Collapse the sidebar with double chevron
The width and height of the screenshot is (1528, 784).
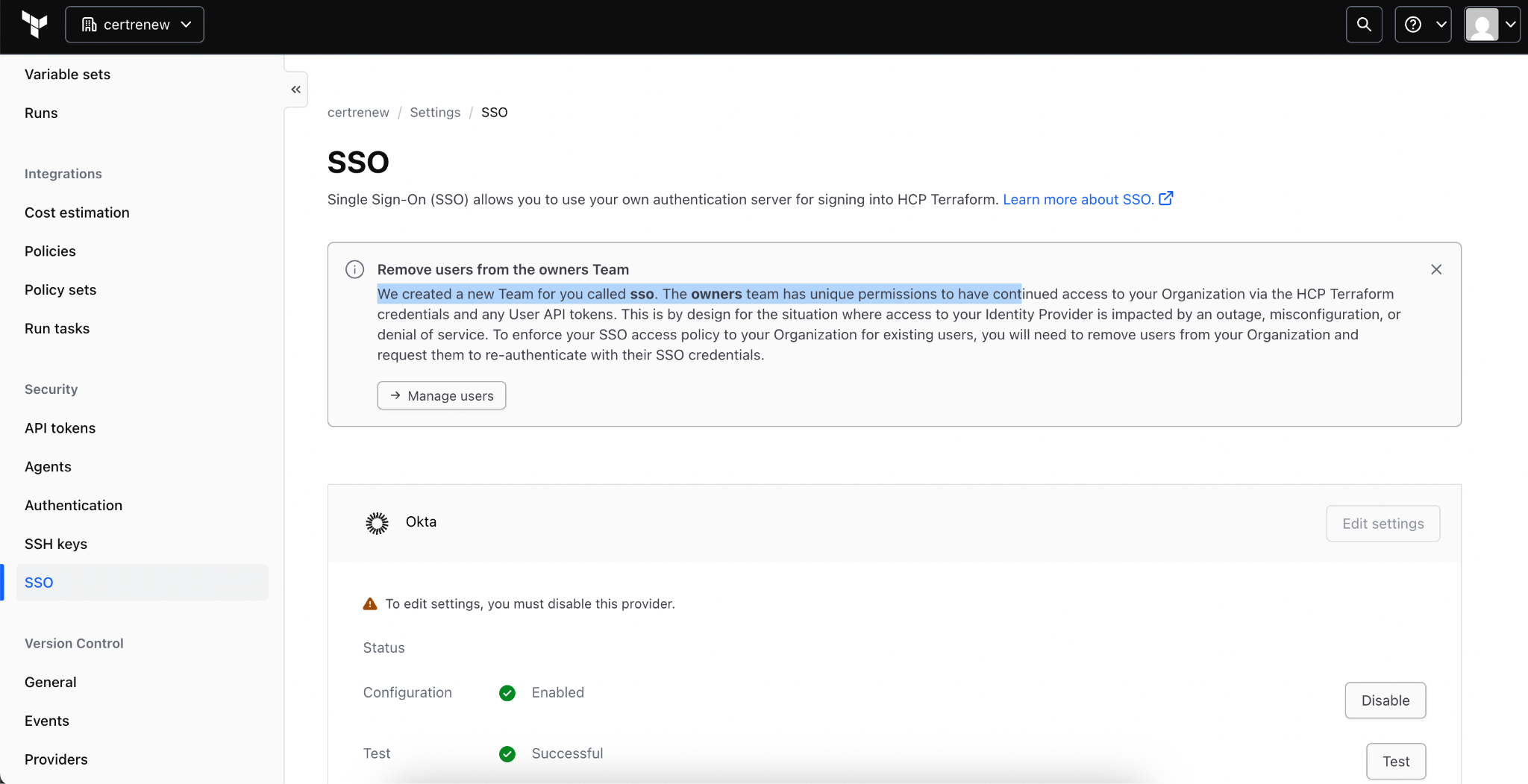point(296,90)
